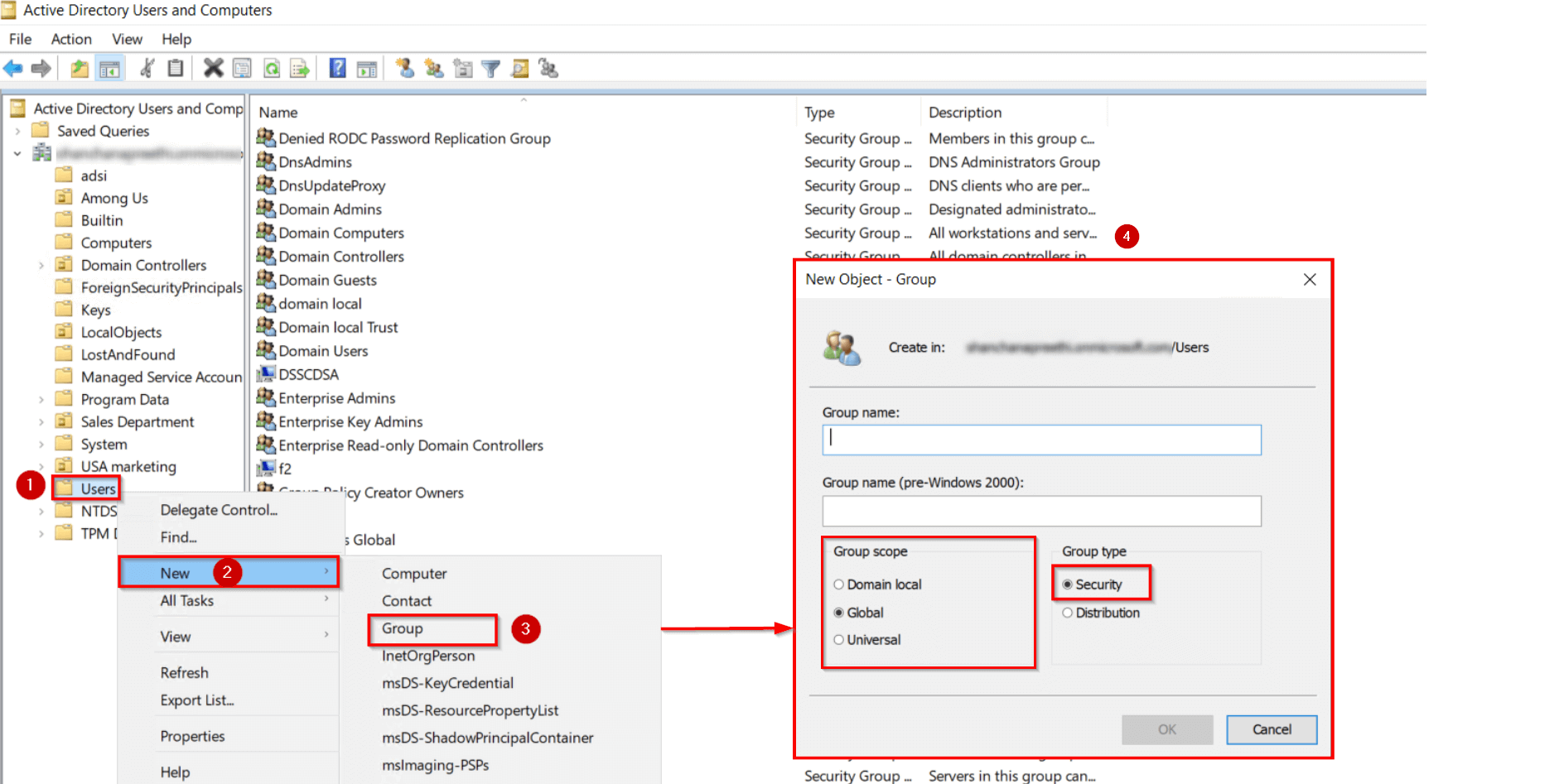Open the Action menu
The image size is (1559, 784).
point(71,39)
